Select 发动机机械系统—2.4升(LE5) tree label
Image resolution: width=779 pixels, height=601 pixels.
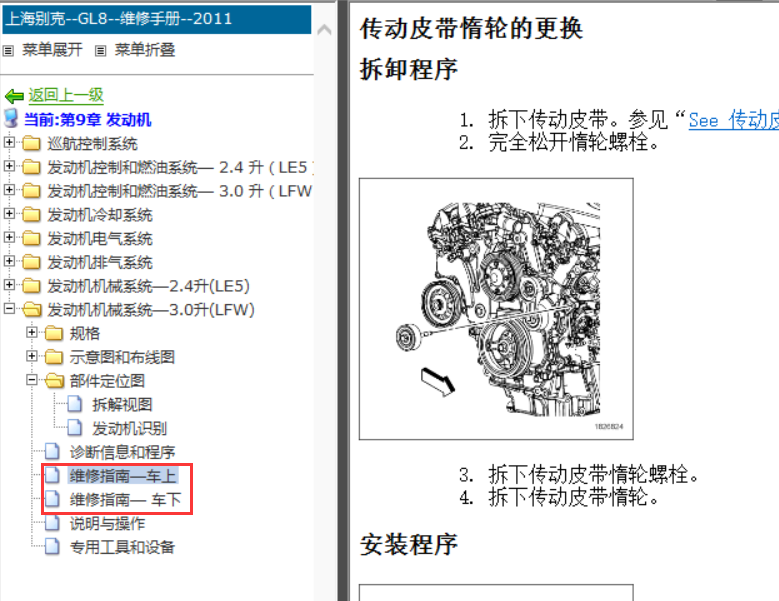[x=149, y=286]
